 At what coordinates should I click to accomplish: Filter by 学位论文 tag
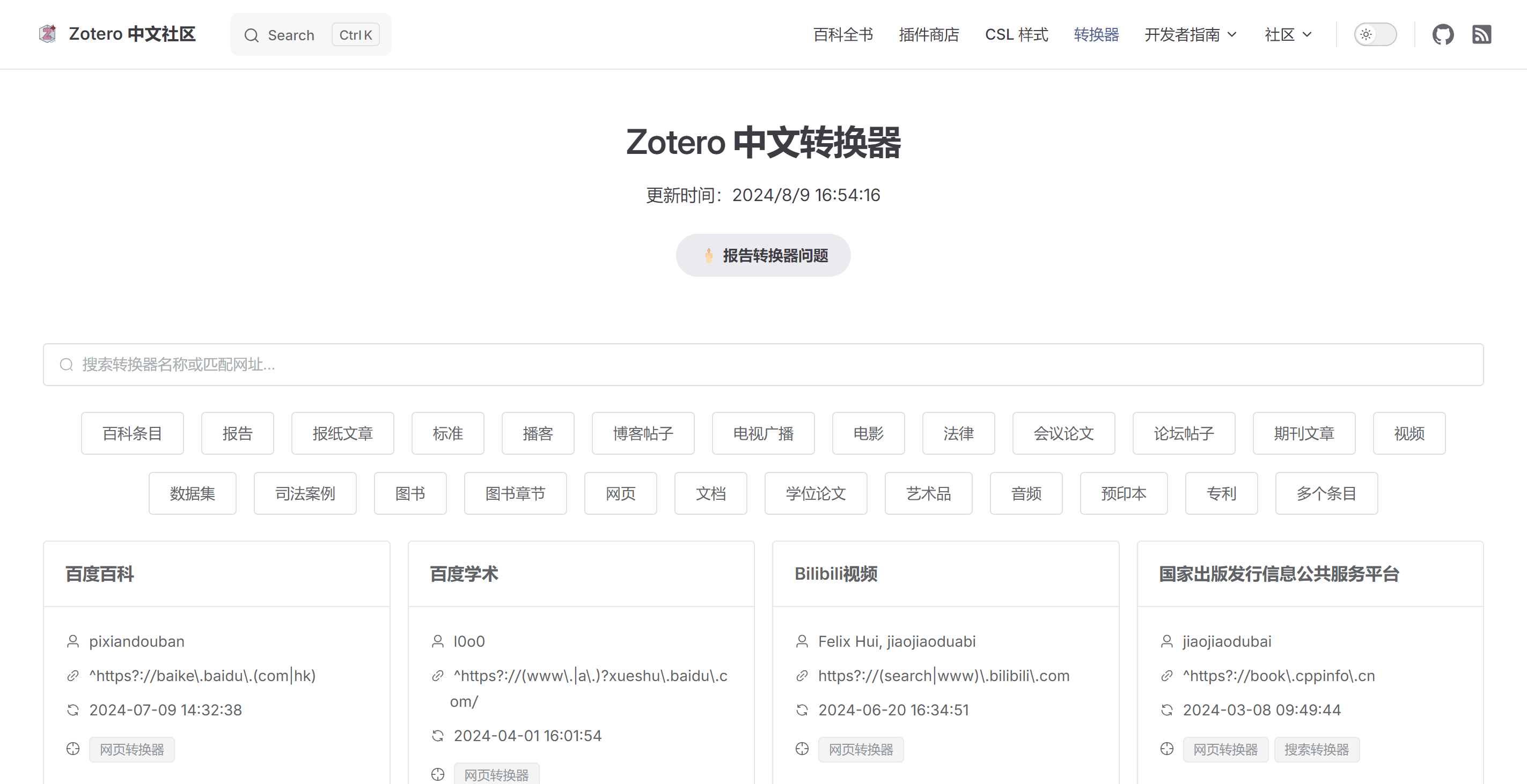coord(816,493)
